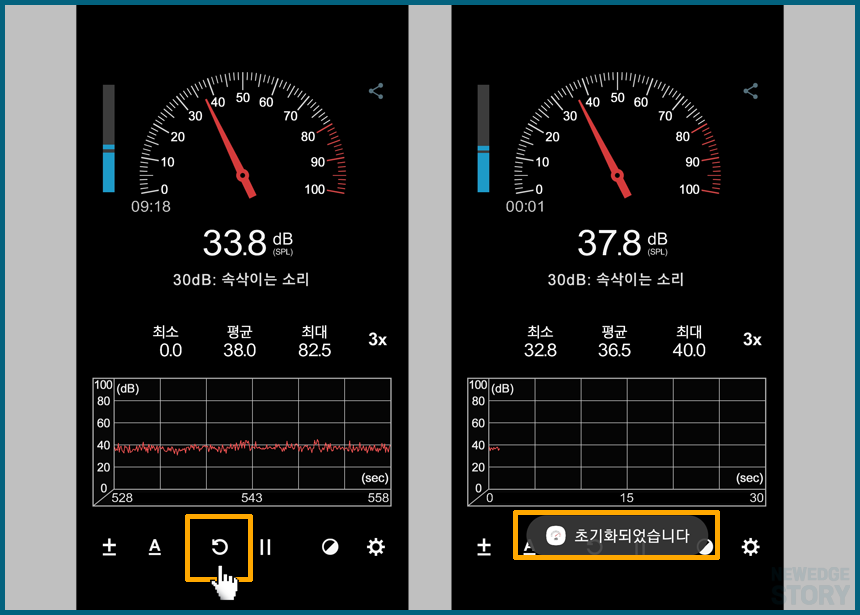The width and height of the screenshot is (860, 615).
Task: Open the settings gear on the right screen
Action: tap(750, 547)
